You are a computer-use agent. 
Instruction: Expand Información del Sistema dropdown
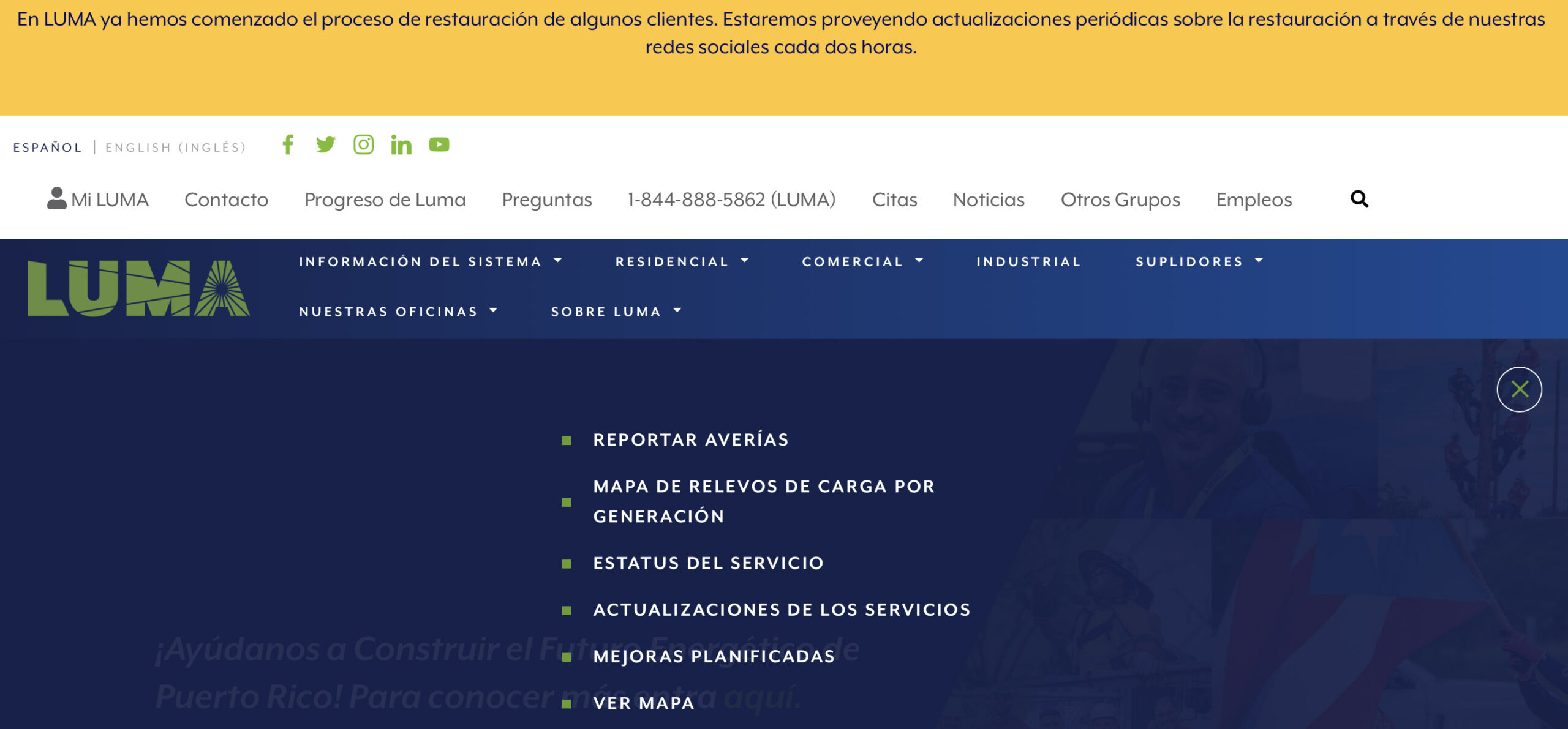(x=430, y=261)
